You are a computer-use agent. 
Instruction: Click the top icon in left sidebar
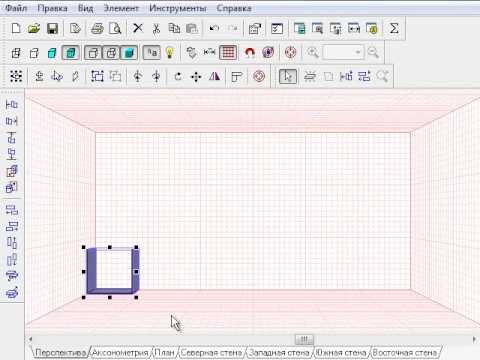12,105
